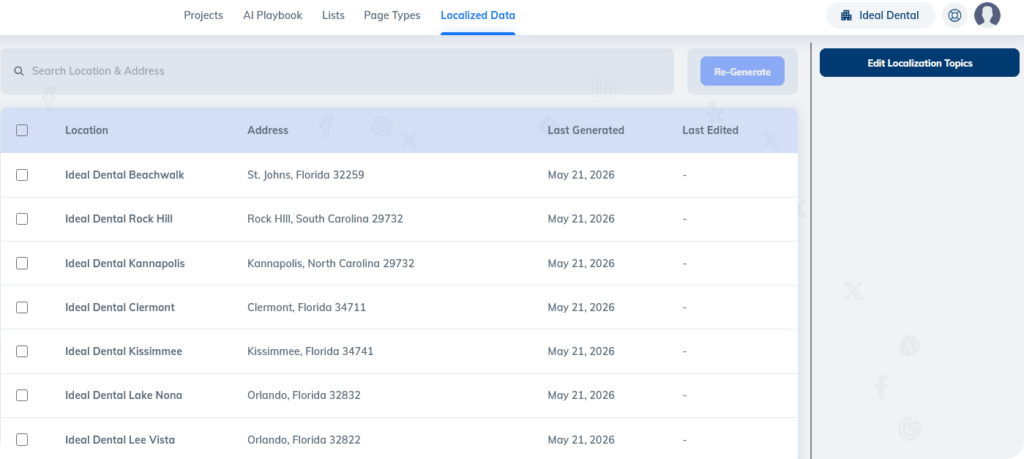This screenshot has height=459, width=1024.
Task: Open the Ideal Dental Rock Hill location
Action: [119, 219]
